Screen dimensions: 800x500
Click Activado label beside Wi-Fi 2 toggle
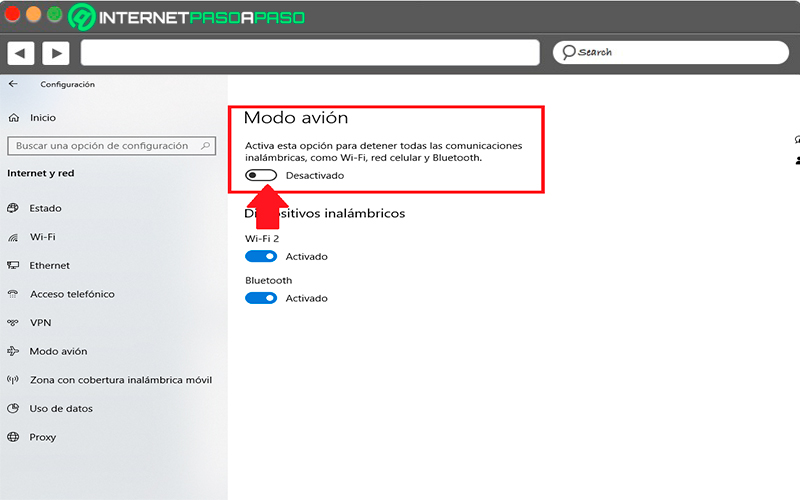(x=306, y=257)
